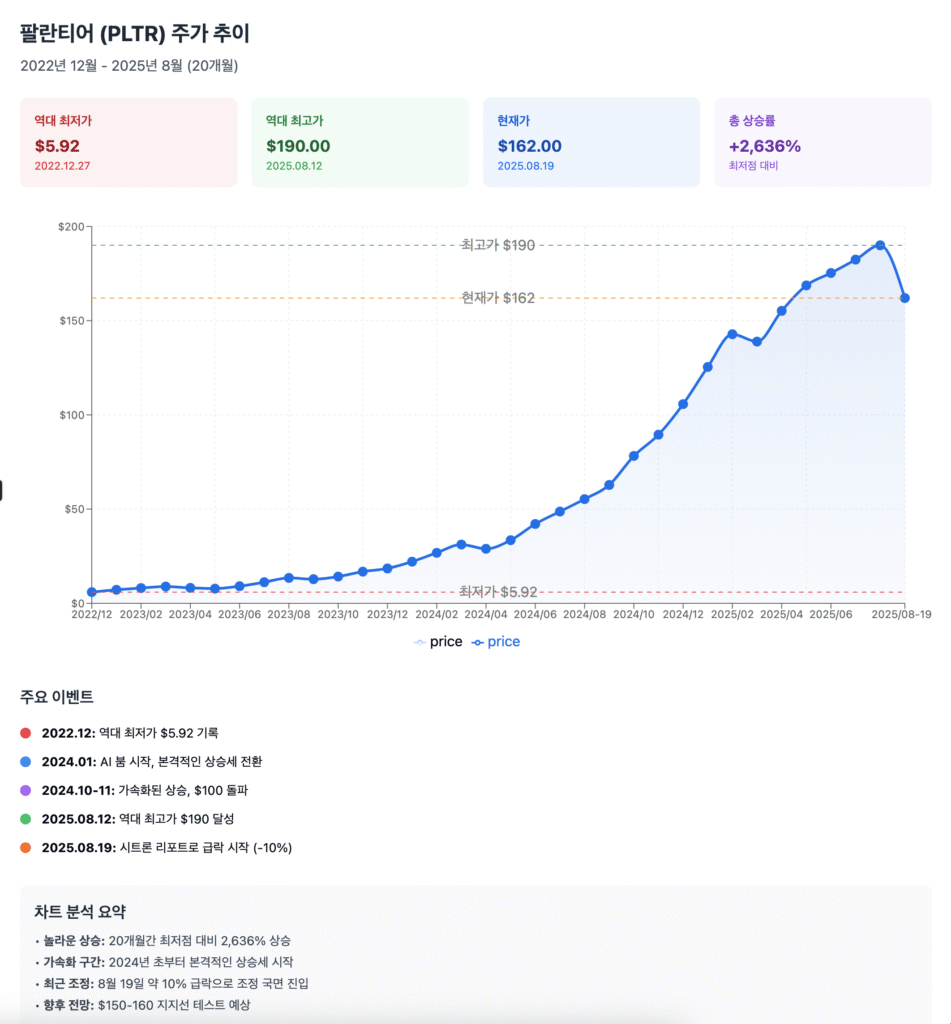Select the final data point at 2025/08-19
This screenshot has height=1024, width=951.
point(905,298)
